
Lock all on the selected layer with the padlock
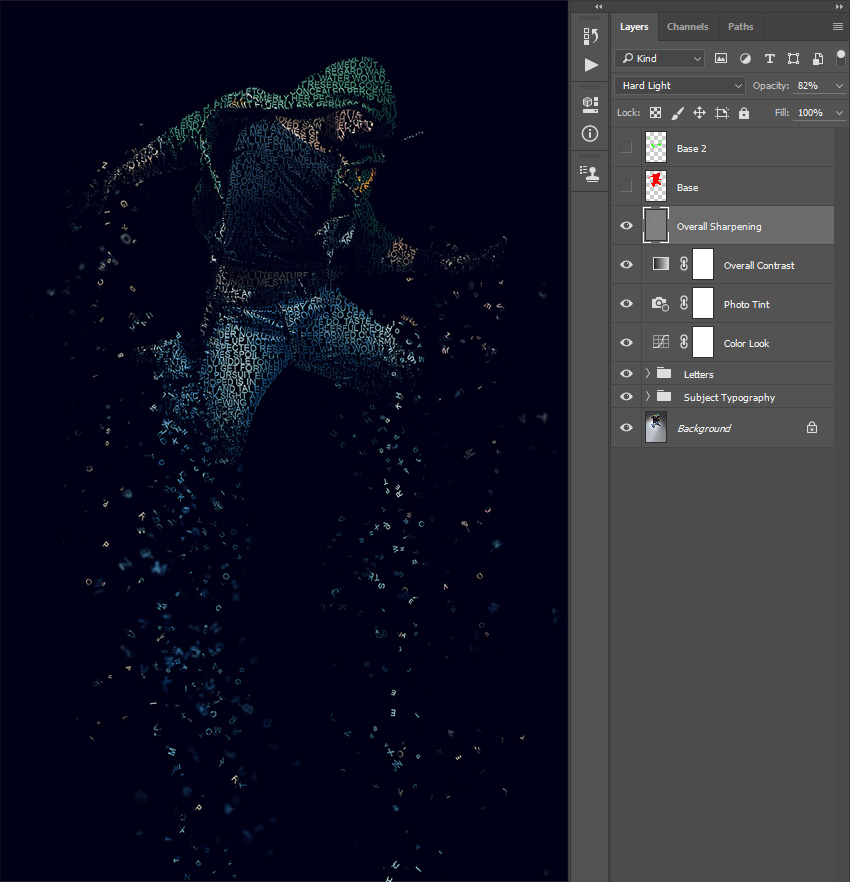[743, 112]
